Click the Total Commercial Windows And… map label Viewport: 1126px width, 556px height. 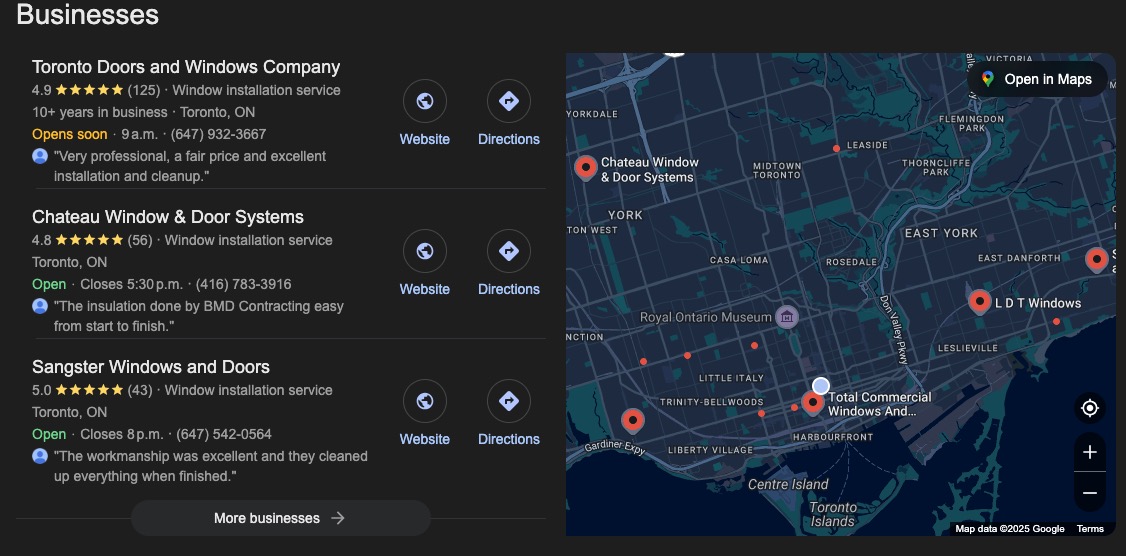[x=880, y=404]
